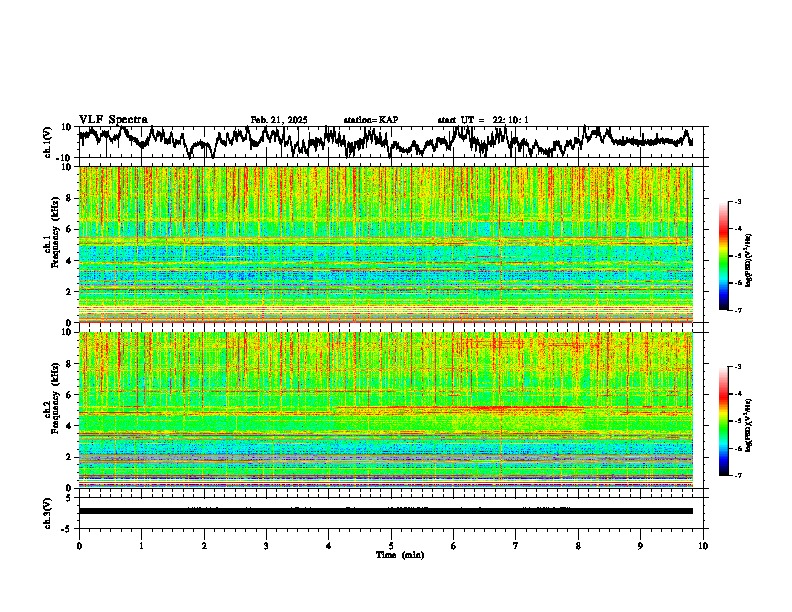Image resolution: width=792 pixels, height=612 pixels.
Task: Click the ch.3 black voltage bar
Action: (385, 511)
